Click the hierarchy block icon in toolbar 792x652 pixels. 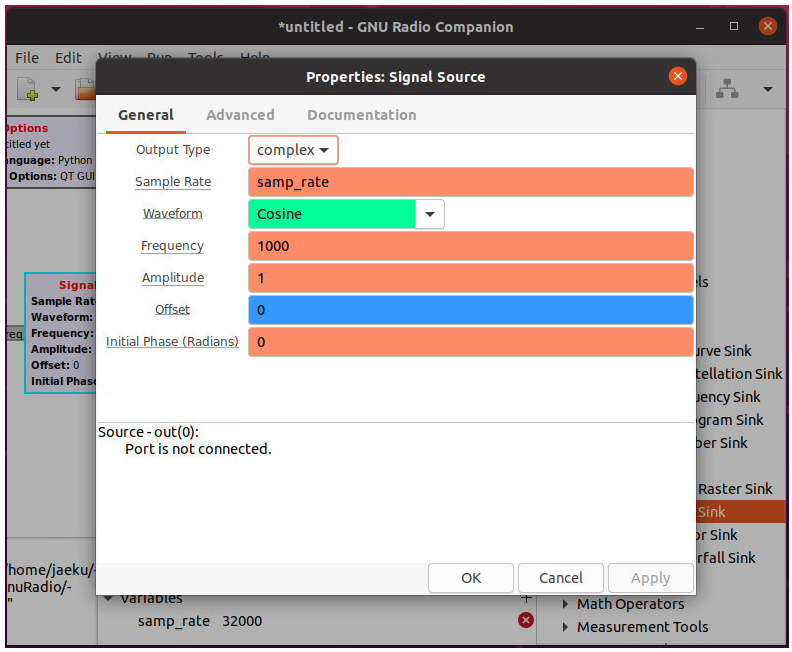tap(727, 89)
